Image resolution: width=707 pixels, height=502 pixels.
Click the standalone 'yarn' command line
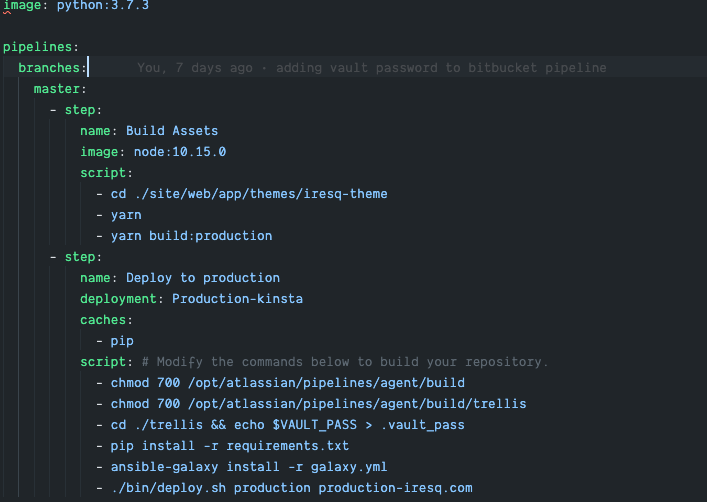[126, 215]
